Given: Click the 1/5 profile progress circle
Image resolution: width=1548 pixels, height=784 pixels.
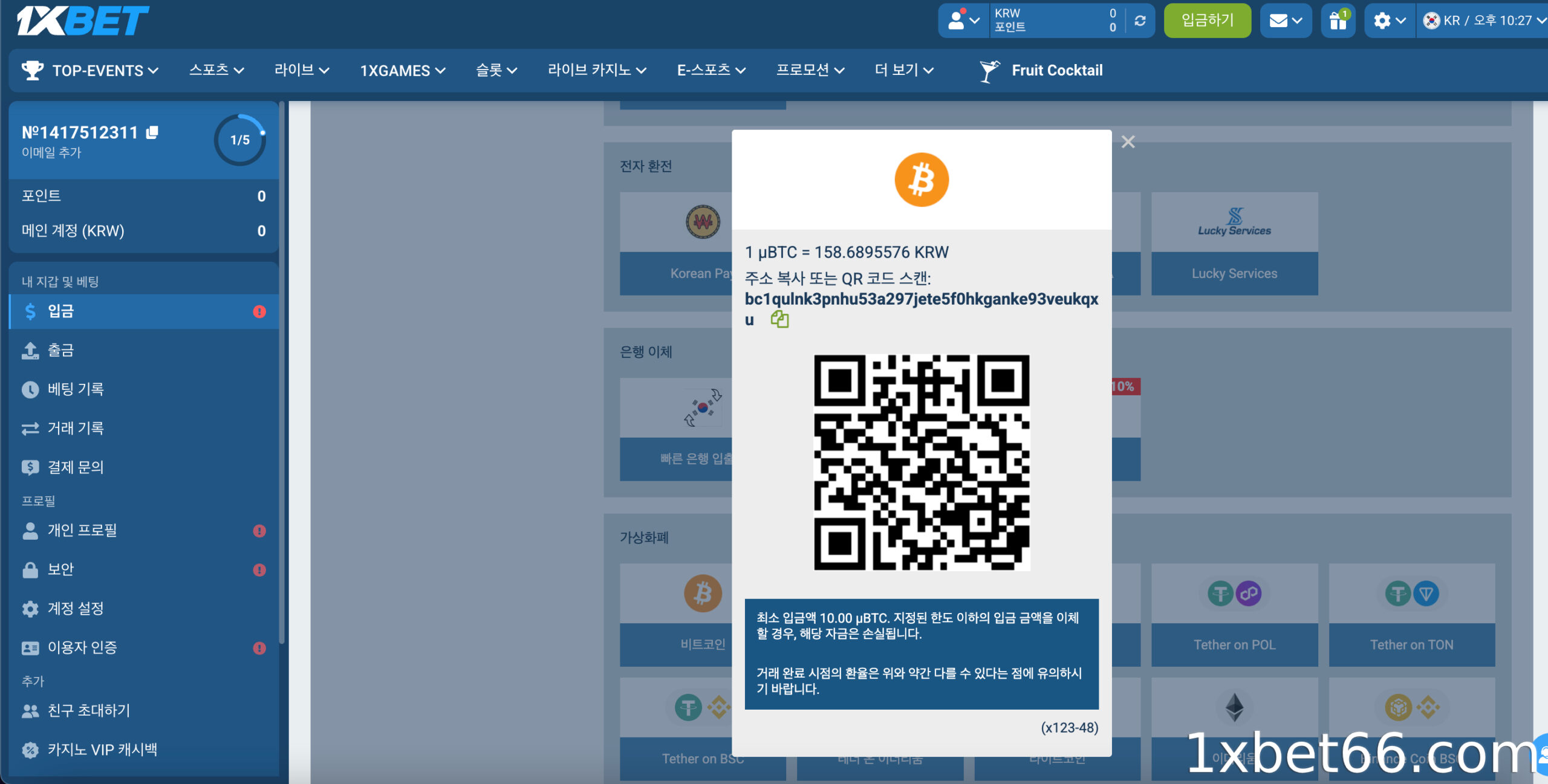Looking at the screenshot, I should tap(240, 140).
